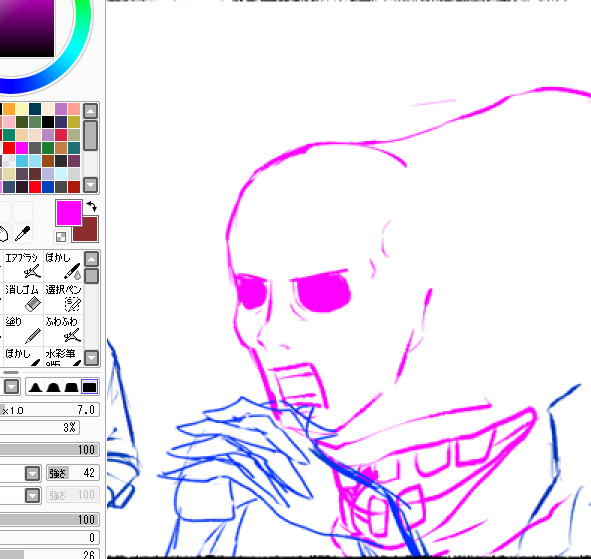Viewport: 591px width, 559px height.
Task: Select the ぼかし tool beside 水彩筆
Action: [x=23, y=356]
